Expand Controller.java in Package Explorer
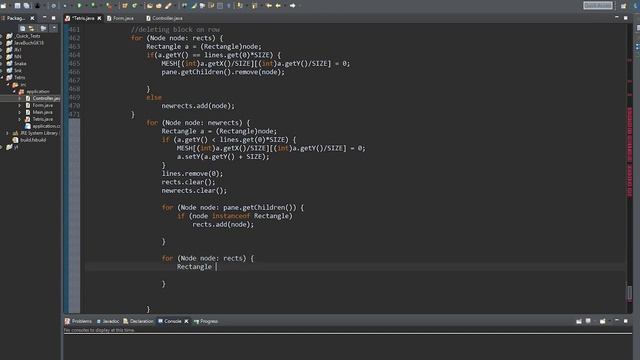640x360 pixels. (20, 98)
